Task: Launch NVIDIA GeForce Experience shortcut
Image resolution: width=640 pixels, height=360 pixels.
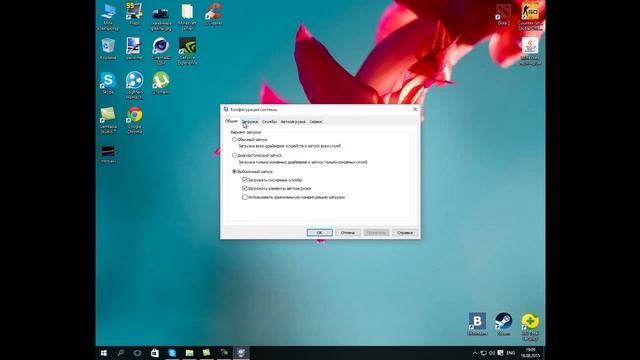Action: coord(187,51)
